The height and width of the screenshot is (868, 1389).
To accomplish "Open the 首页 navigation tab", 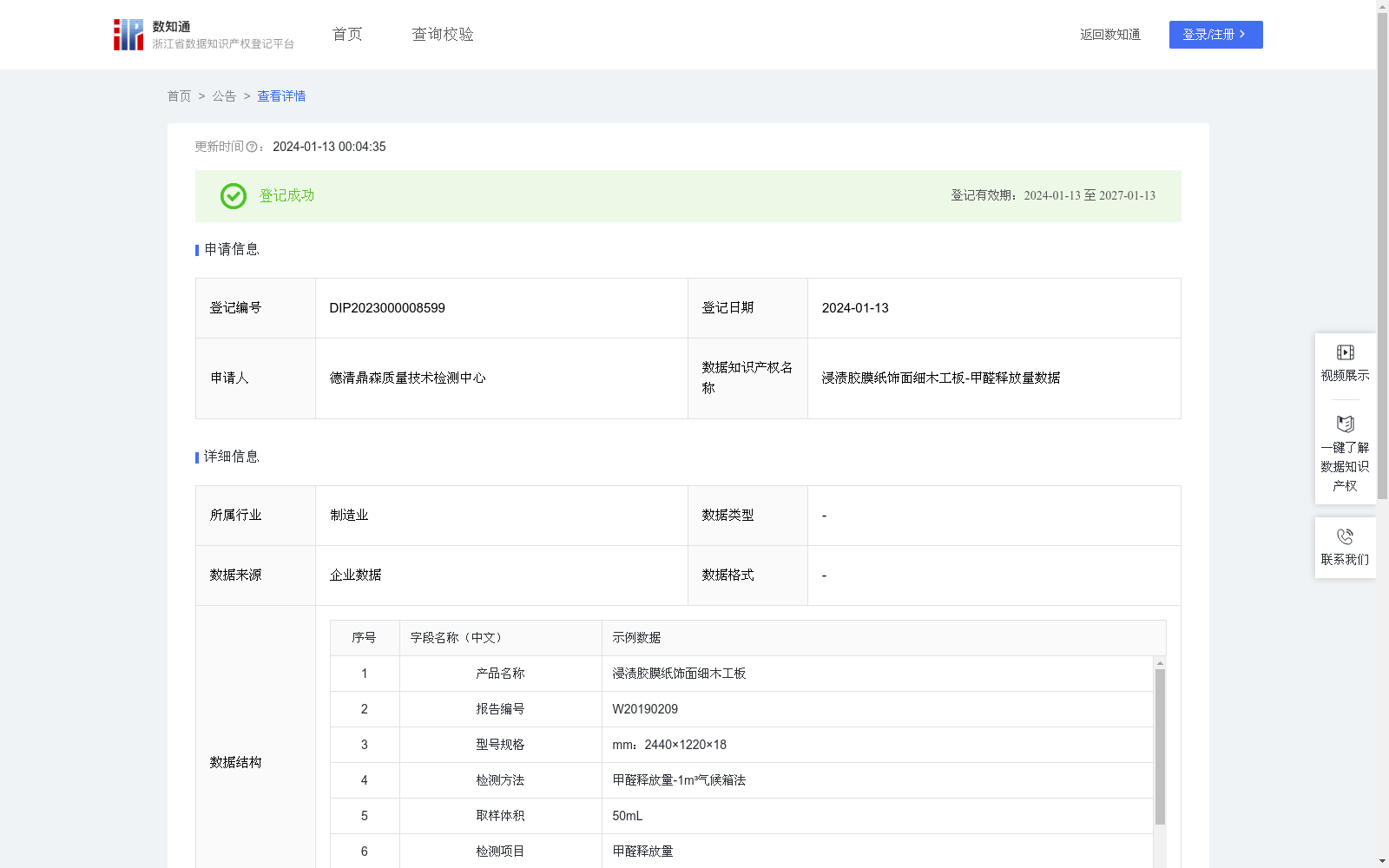I will click(x=347, y=35).
